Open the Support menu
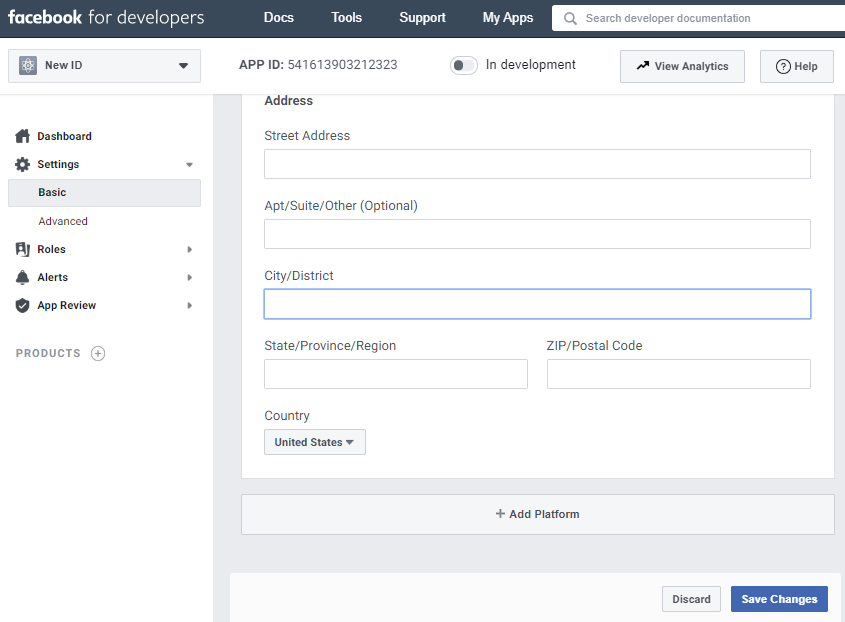845x622 pixels. coord(422,18)
